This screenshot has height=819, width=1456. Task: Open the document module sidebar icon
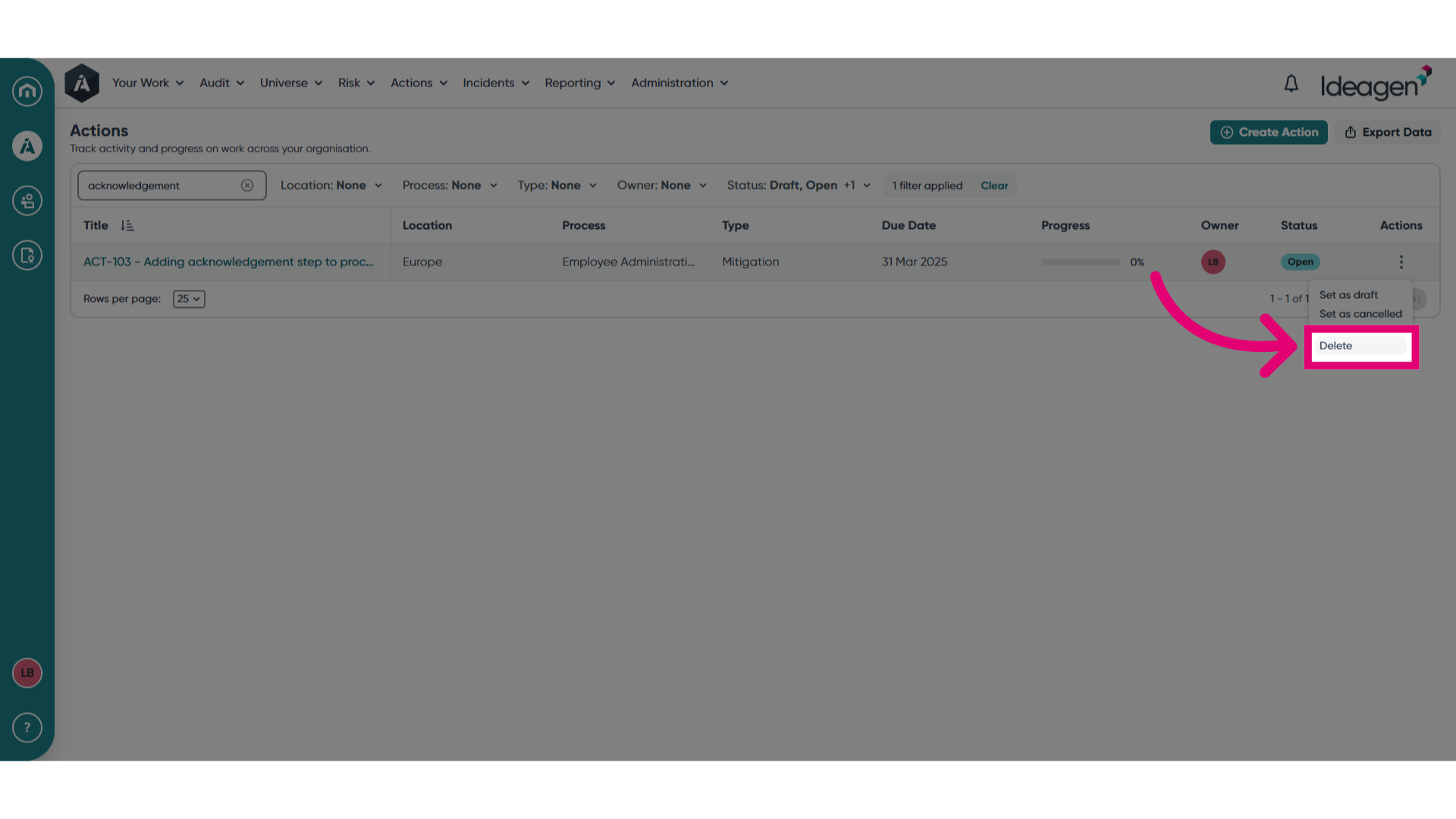[x=27, y=256]
